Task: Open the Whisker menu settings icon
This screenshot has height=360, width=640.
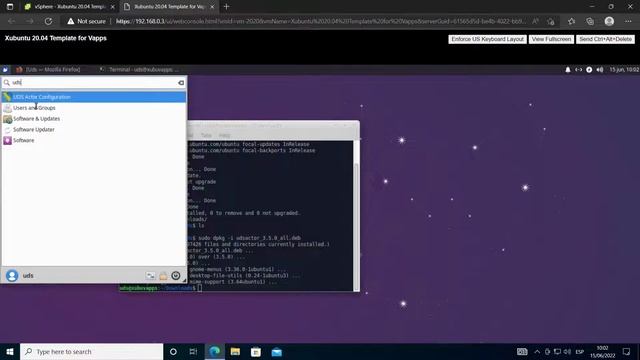Action: pyautogui.click(x=150, y=276)
